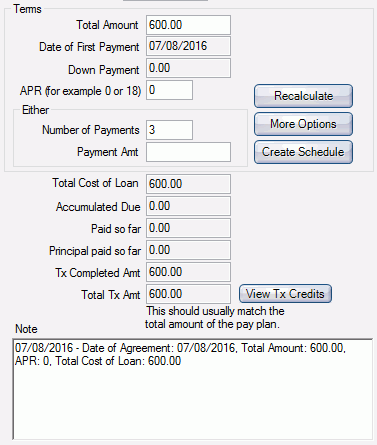The image size is (377, 445).
Task: Click inside the Note text area
Action: (193, 389)
